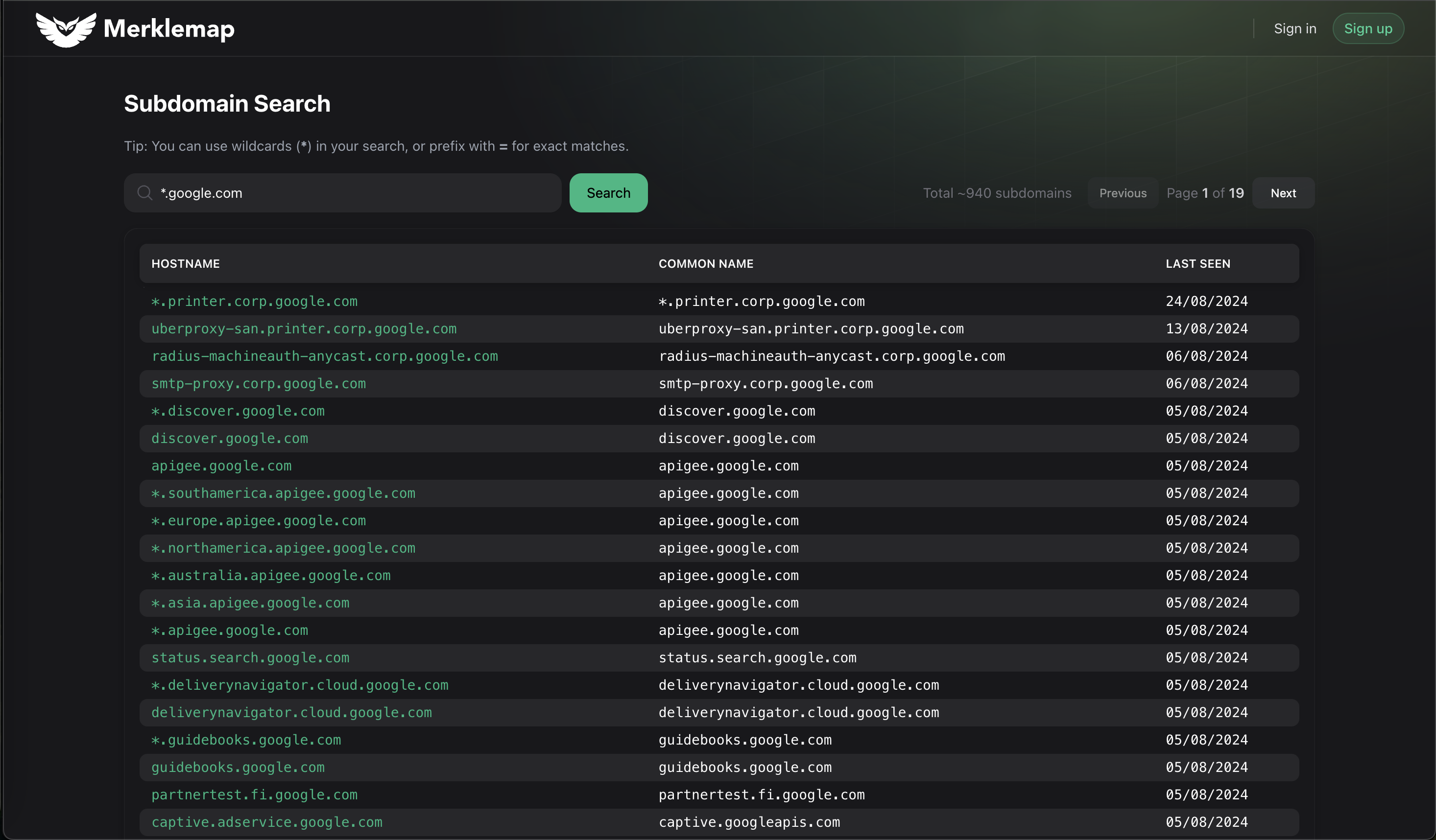
Task: Go to the Next page
Action: pos(1283,193)
